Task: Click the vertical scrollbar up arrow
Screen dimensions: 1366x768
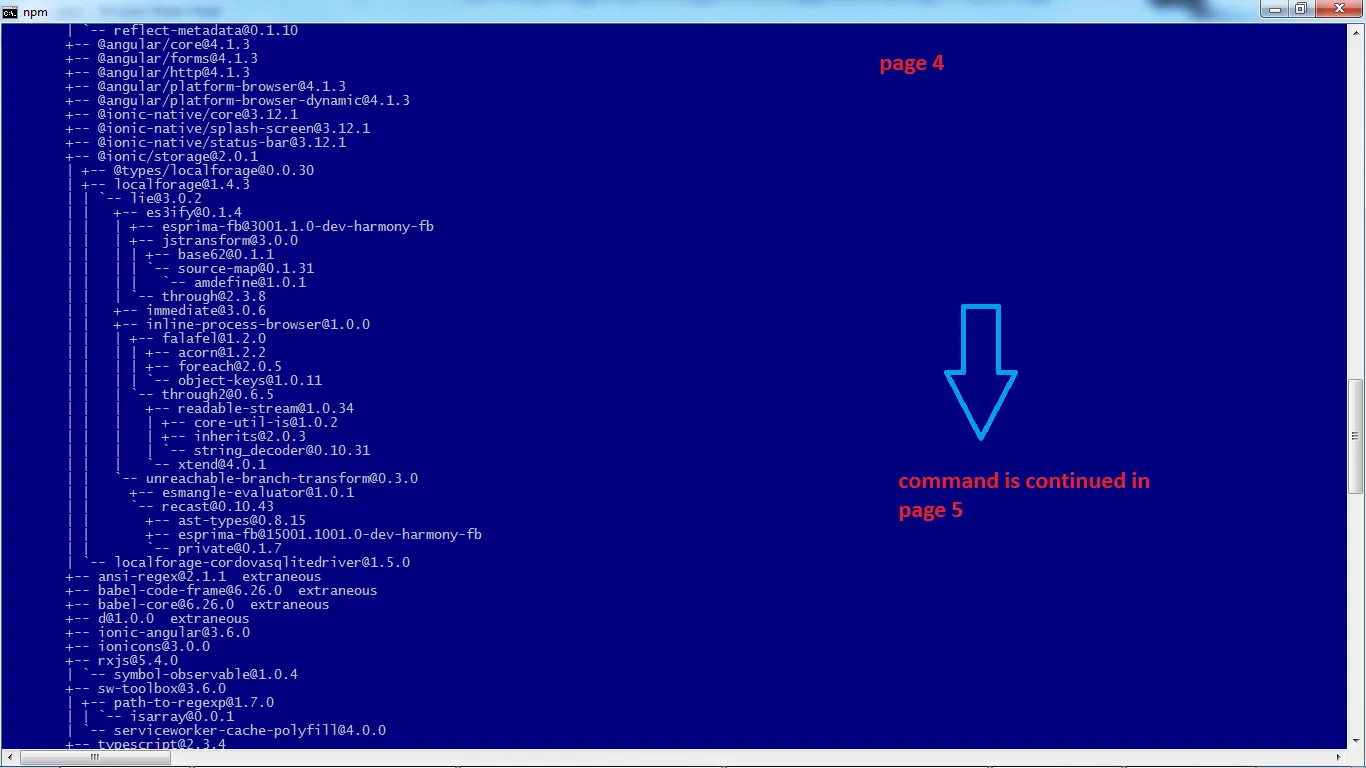Action: tap(1355, 32)
